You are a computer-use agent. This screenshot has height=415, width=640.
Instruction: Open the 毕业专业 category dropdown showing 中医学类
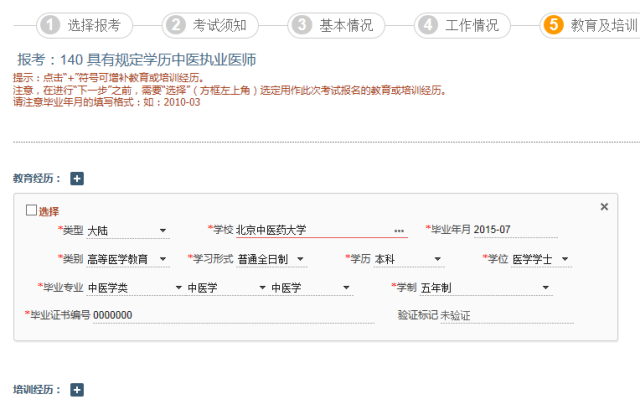point(136,288)
